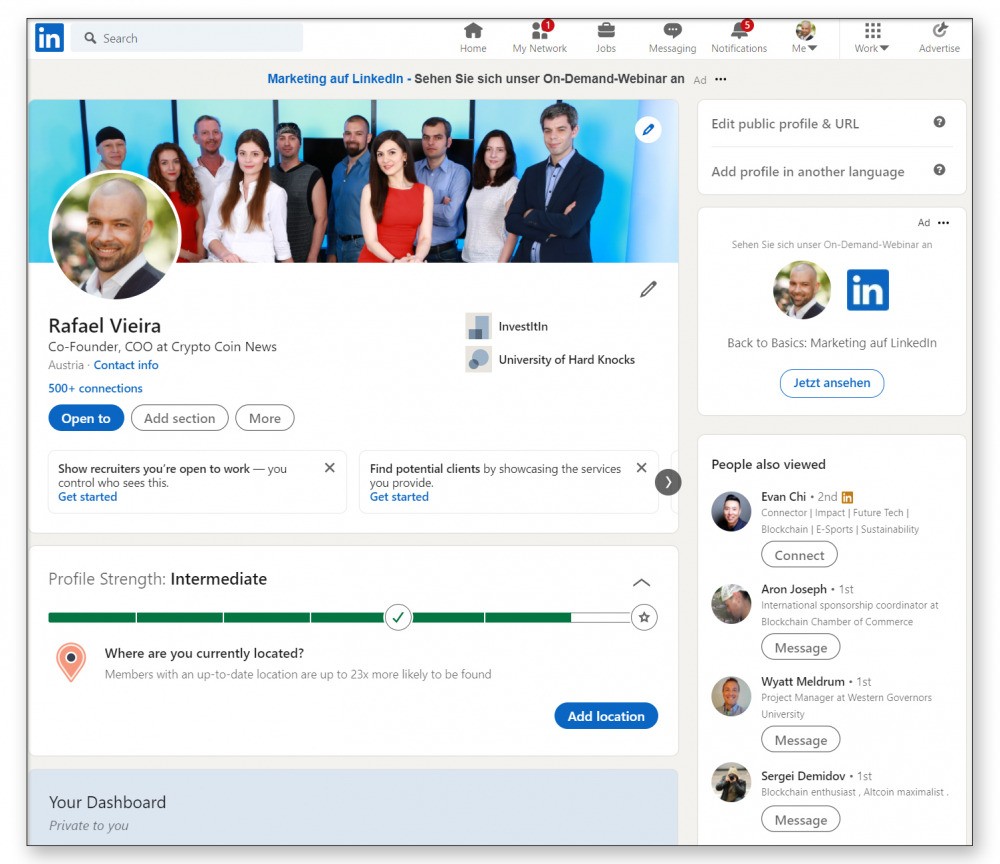This screenshot has width=1000, height=864.
Task: Click Get started under open to work
Action: 87,497
